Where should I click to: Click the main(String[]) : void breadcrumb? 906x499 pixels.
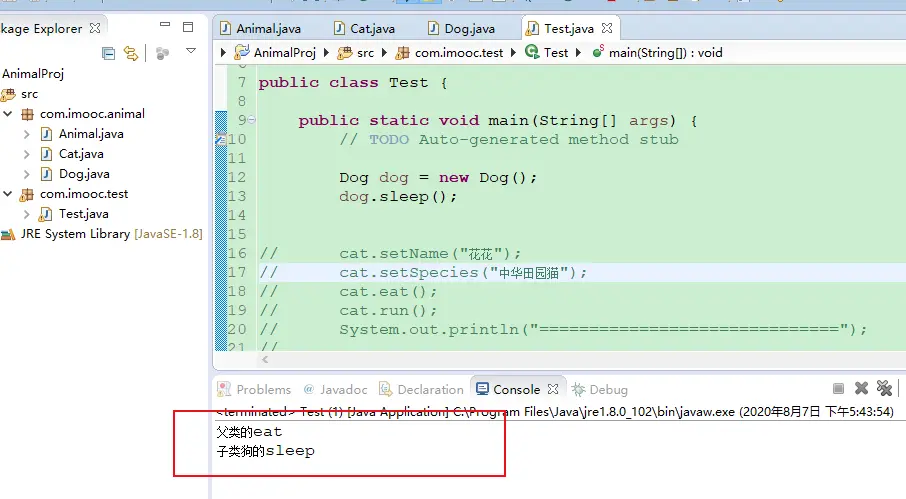658,53
